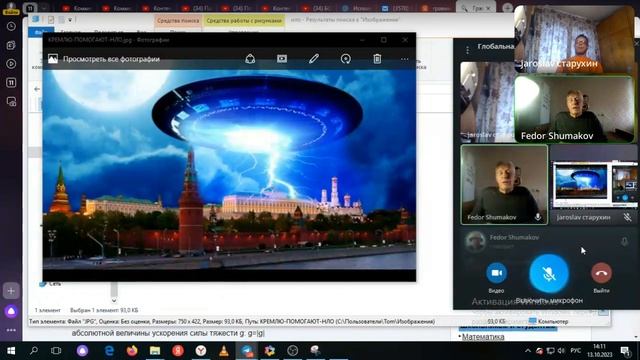Open File Explorer from the taskbar
The height and width of the screenshot is (360, 640).
[155, 351]
